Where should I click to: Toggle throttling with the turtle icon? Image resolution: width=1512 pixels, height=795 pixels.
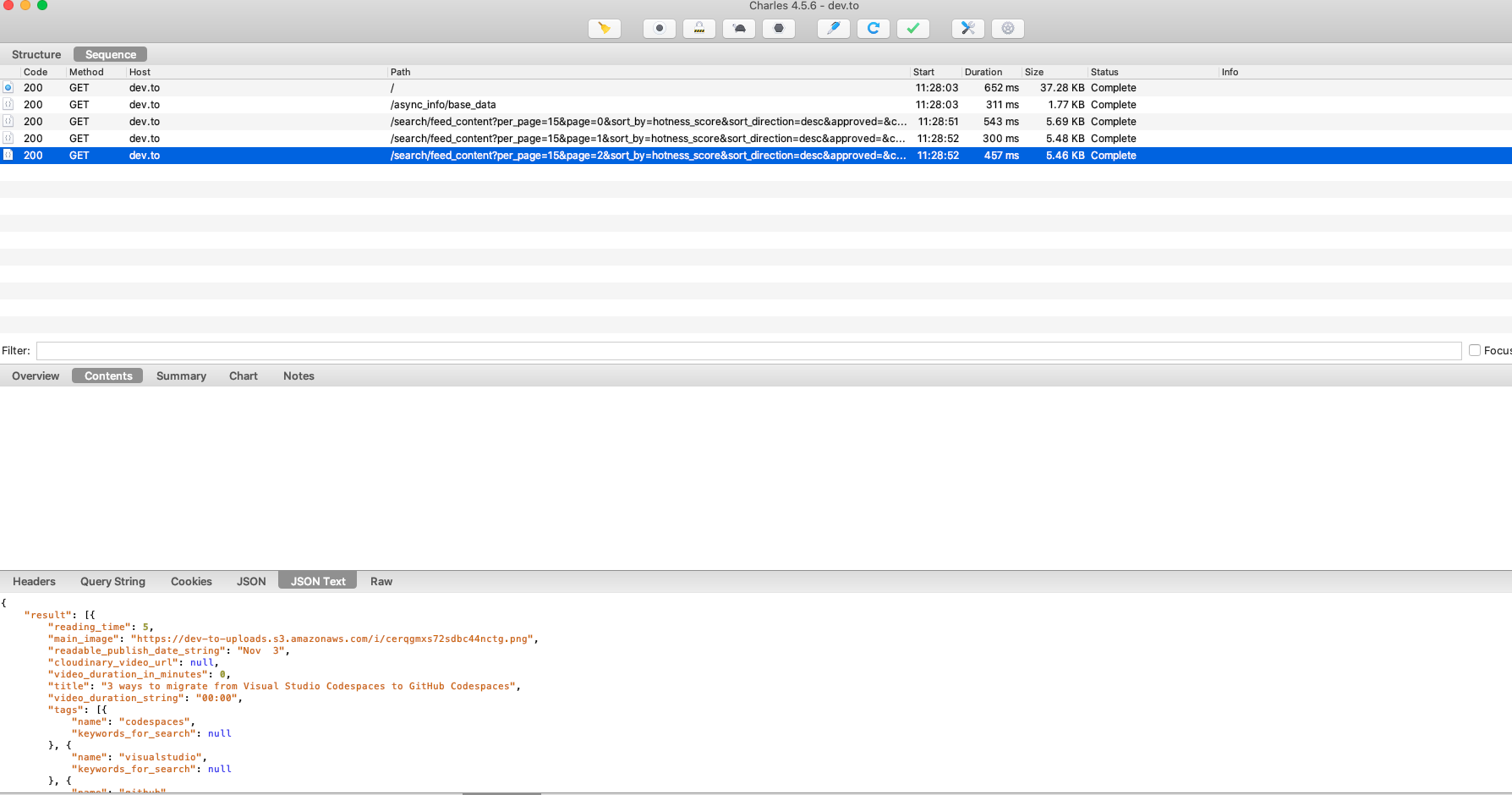click(x=738, y=29)
